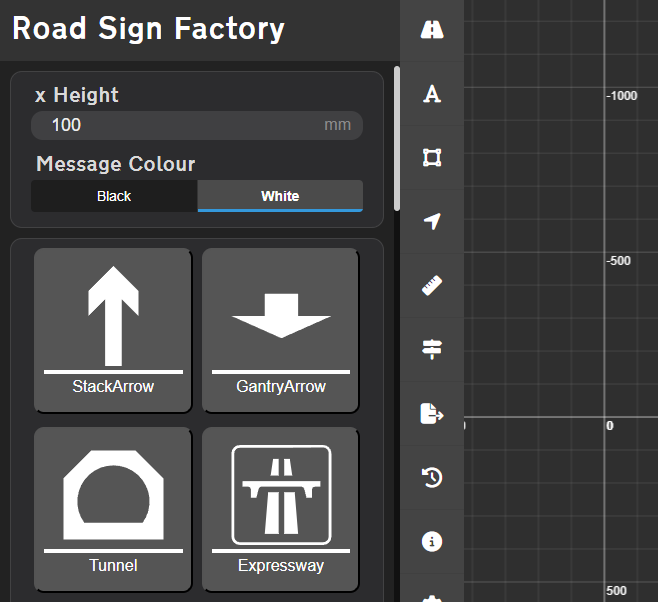Click the Road Sign Factory title
Image resolution: width=658 pixels, height=602 pixels.
[148, 29]
